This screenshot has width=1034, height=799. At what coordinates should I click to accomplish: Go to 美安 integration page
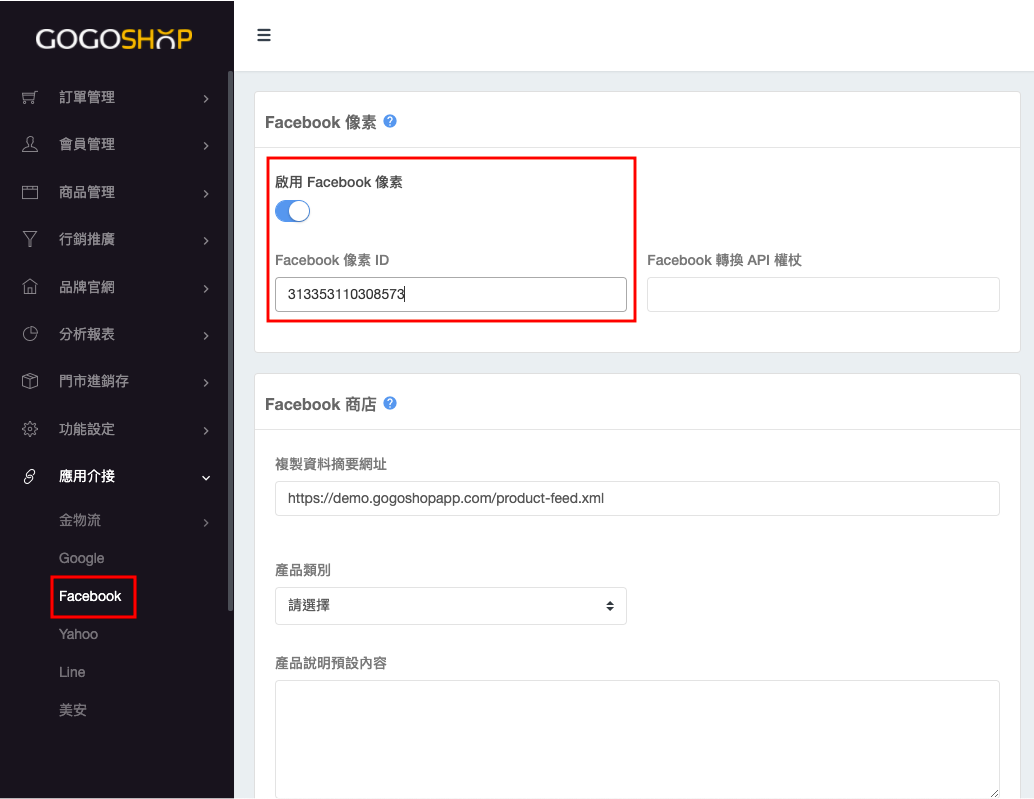click(x=73, y=710)
